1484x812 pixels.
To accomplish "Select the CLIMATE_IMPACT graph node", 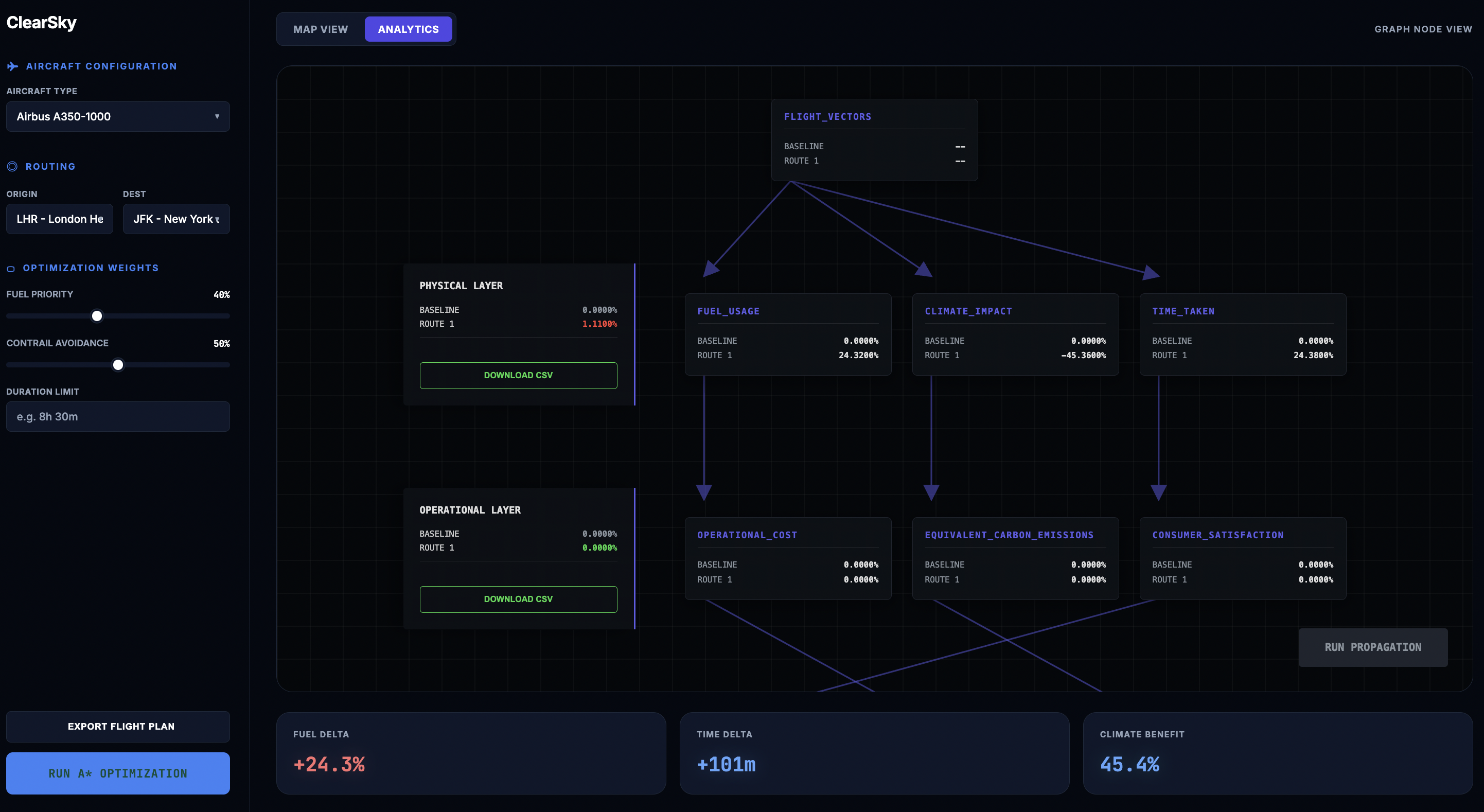I will 1015,334.
